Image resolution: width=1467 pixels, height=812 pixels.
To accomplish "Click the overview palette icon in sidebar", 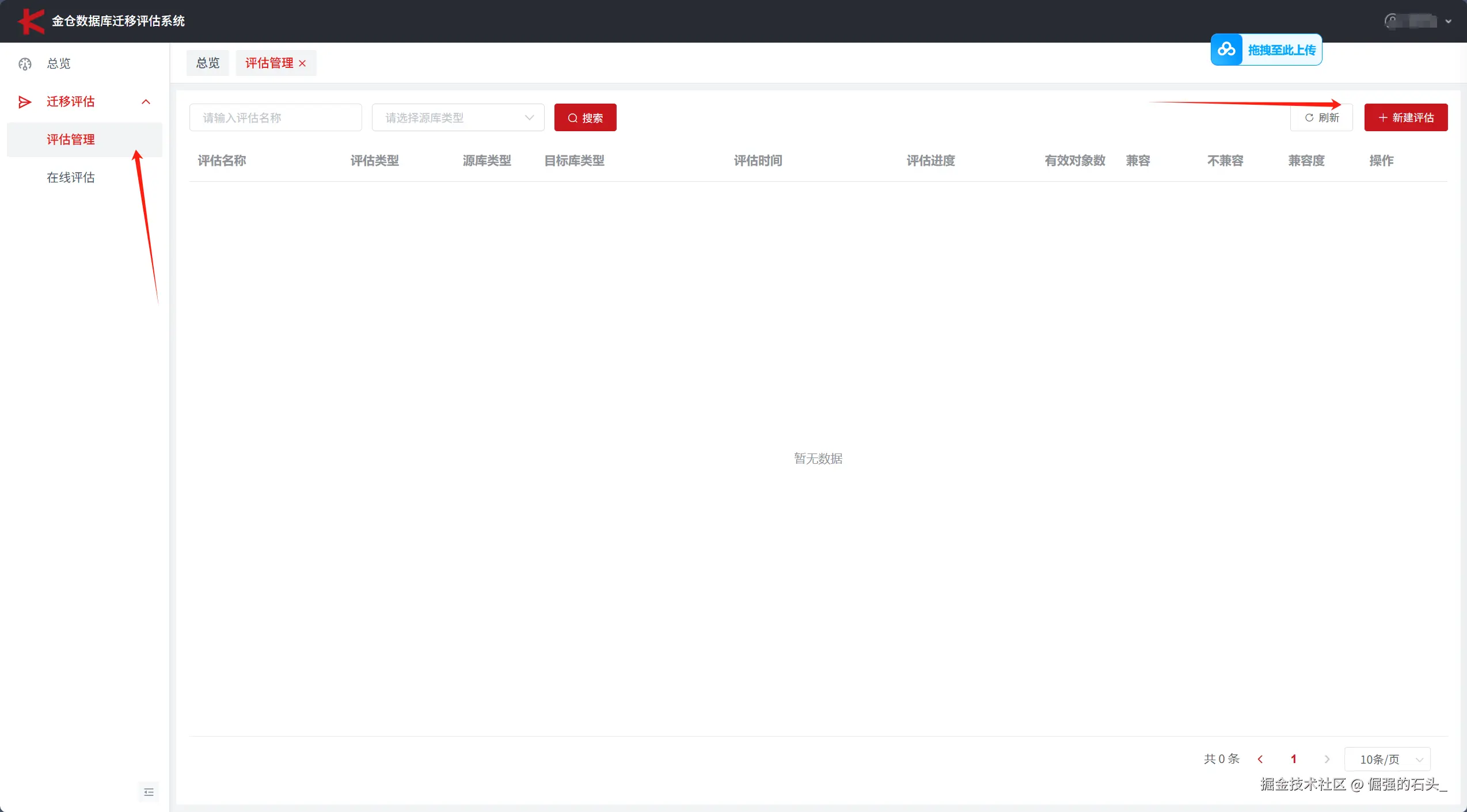I will coord(25,64).
